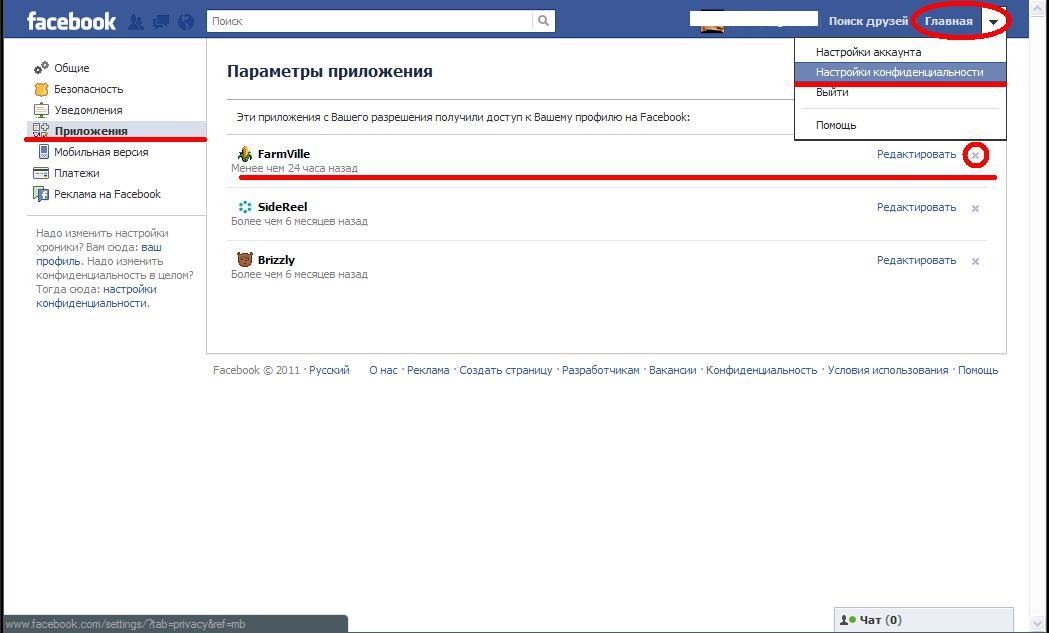Image resolution: width=1049 pixels, height=633 pixels.
Task: Open Создать страницу footer link
Action: (x=506, y=370)
